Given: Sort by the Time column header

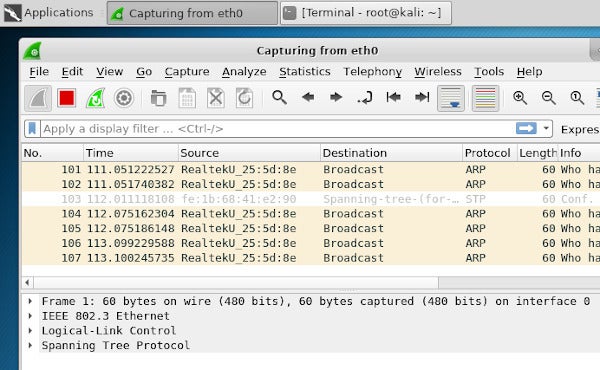Looking at the screenshot, I should click(x=131, y=153).
